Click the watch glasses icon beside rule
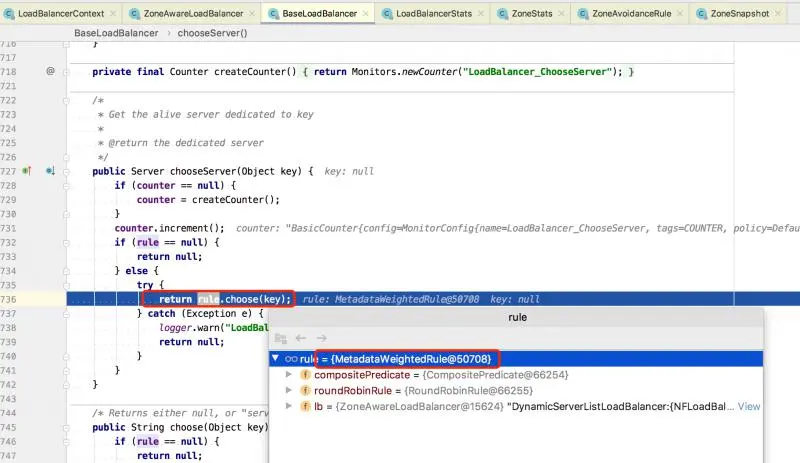The width and height of the screenshot is (800, 463). tap(291, 359)
